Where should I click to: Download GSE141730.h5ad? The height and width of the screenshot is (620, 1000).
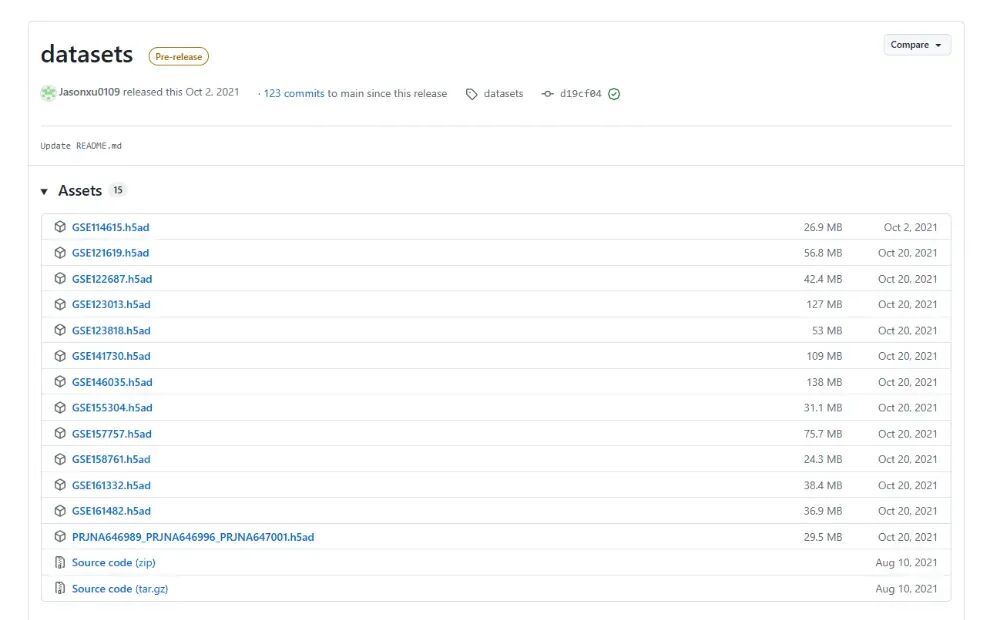(x=111, y=356)
